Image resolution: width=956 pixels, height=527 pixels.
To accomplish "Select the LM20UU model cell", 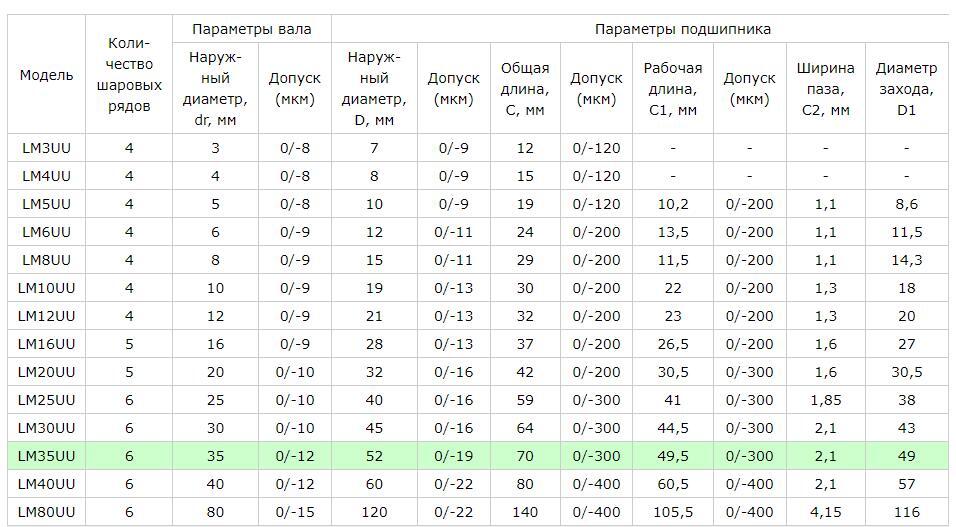I will pyautogui.click(x=47, y=372).
